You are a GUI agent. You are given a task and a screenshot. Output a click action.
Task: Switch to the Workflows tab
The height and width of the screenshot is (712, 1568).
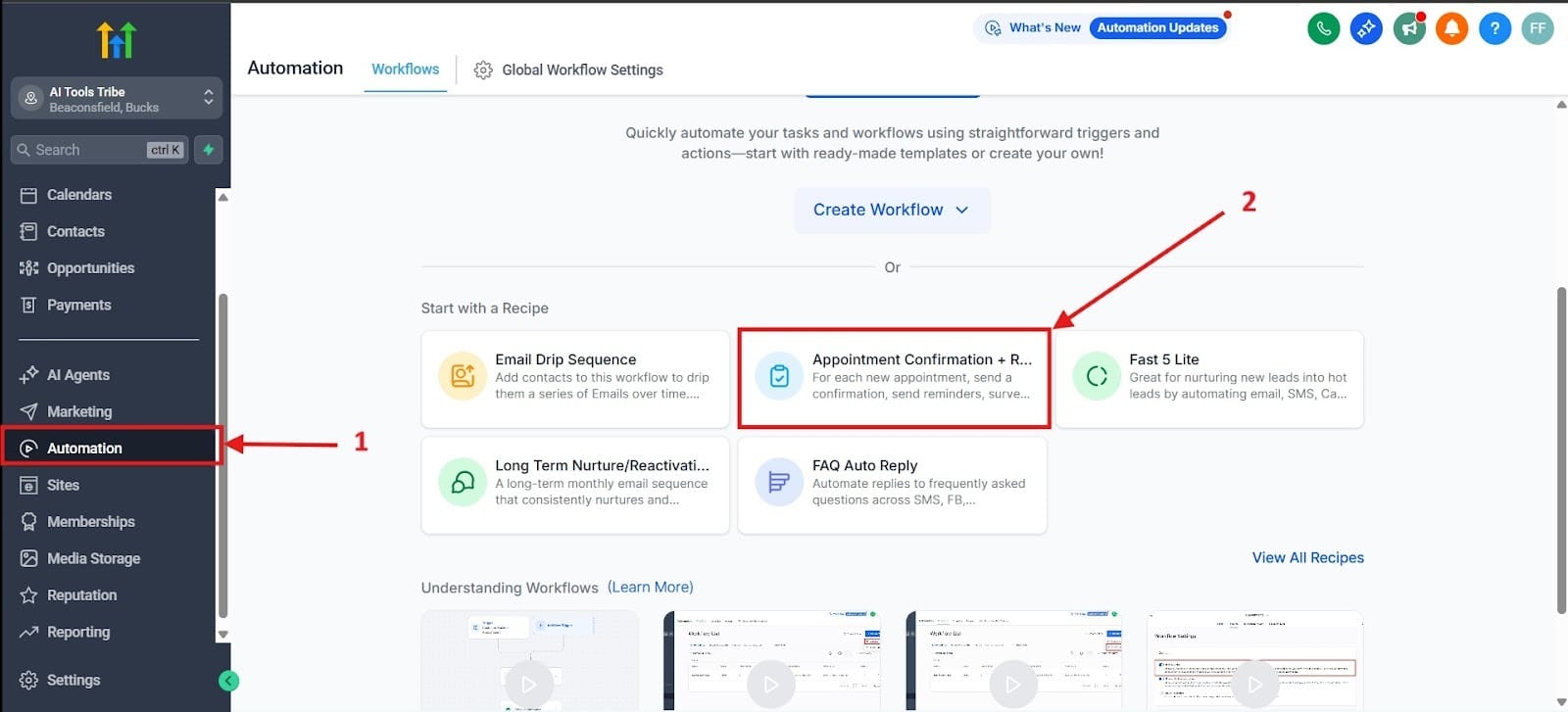click(x=405, y=70)
